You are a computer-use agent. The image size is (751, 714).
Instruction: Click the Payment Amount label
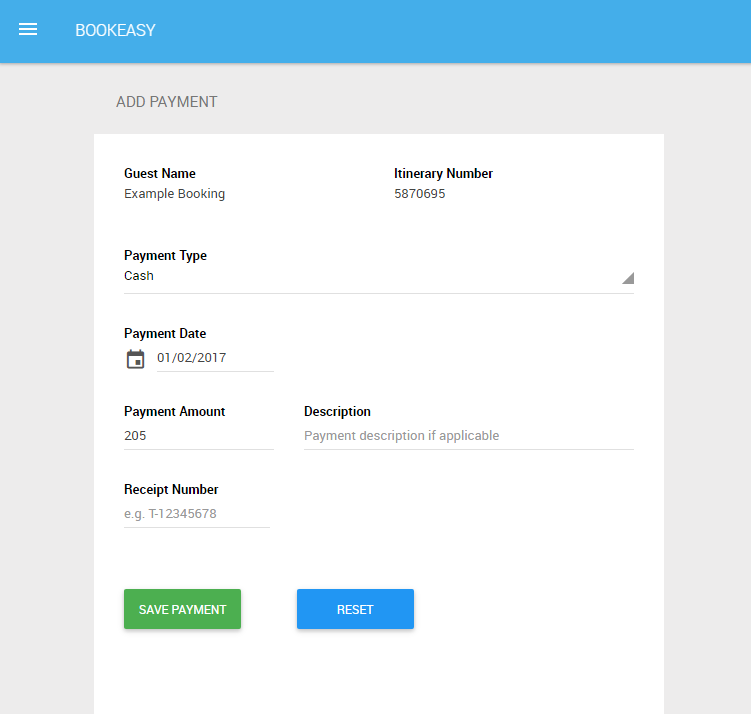174,411
